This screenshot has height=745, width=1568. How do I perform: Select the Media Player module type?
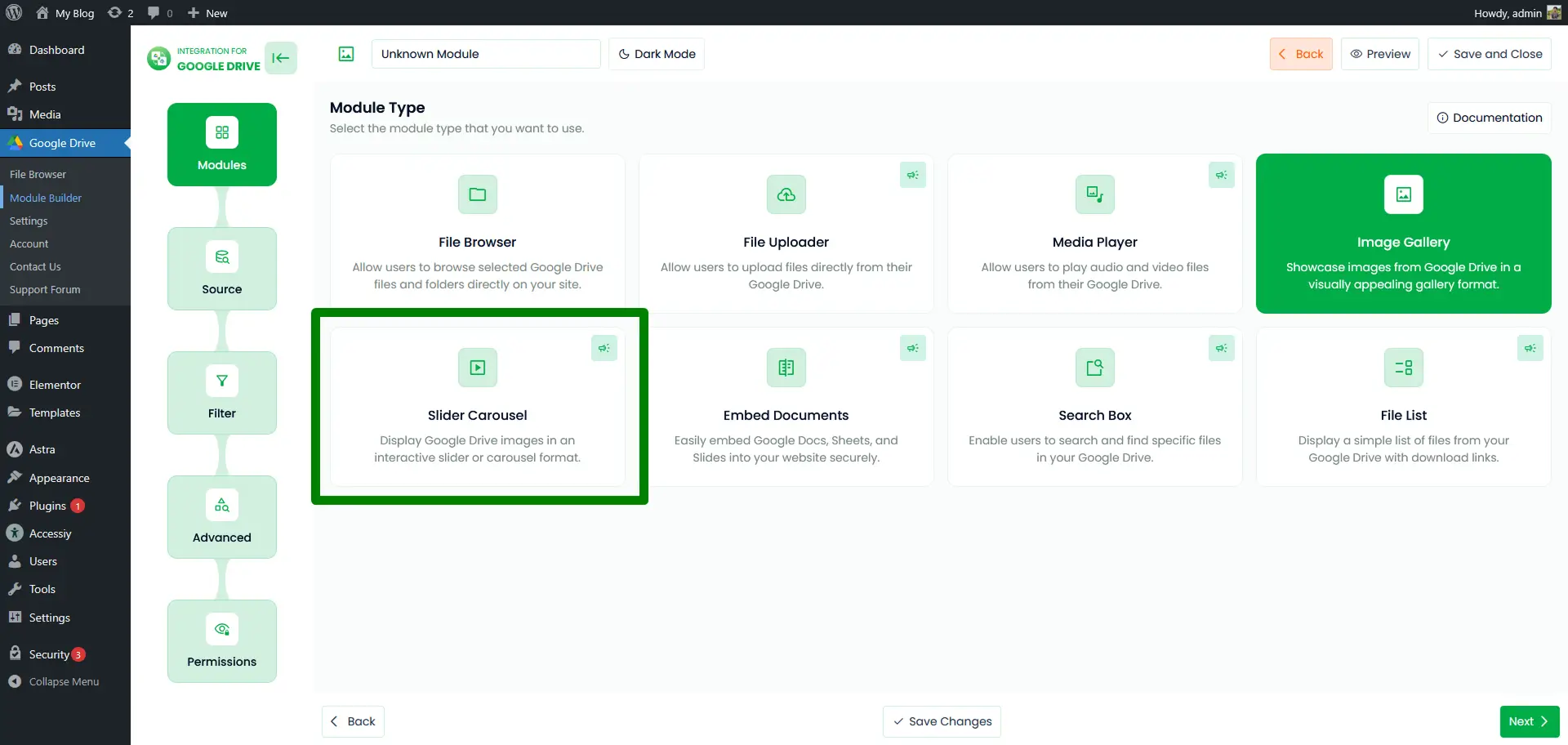1094,234
